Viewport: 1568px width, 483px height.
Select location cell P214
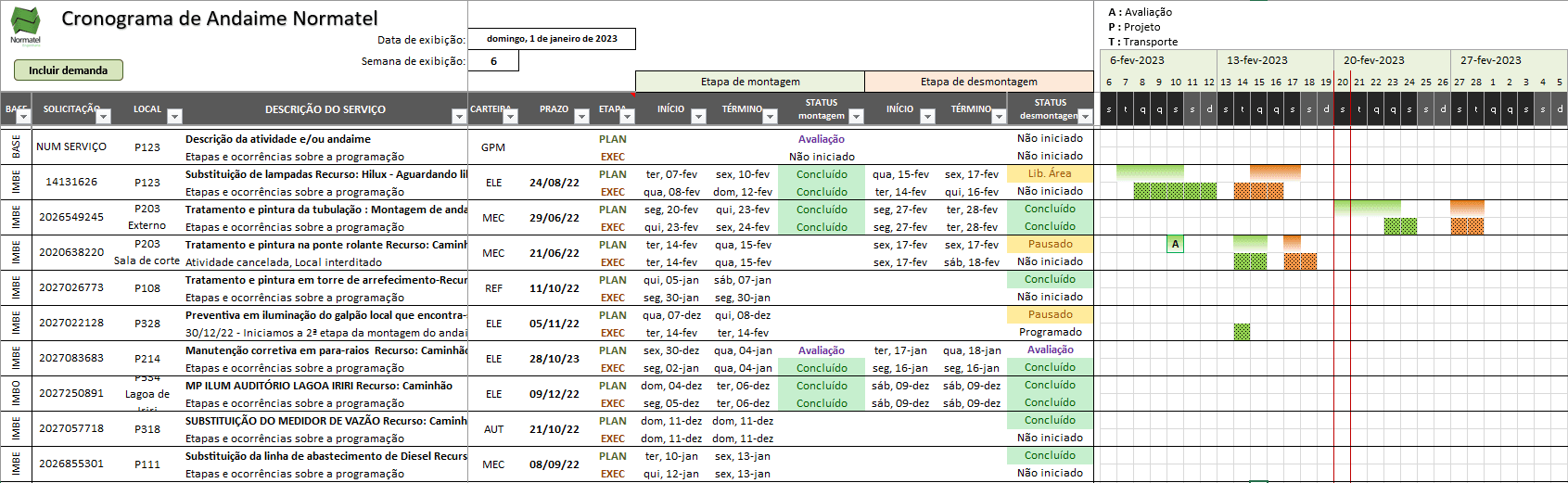click(x=147, y=359)
